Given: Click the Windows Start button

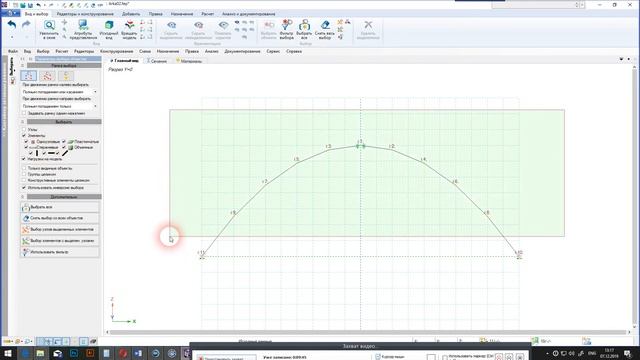Looking at the screenshot, I should click(7, 353).
